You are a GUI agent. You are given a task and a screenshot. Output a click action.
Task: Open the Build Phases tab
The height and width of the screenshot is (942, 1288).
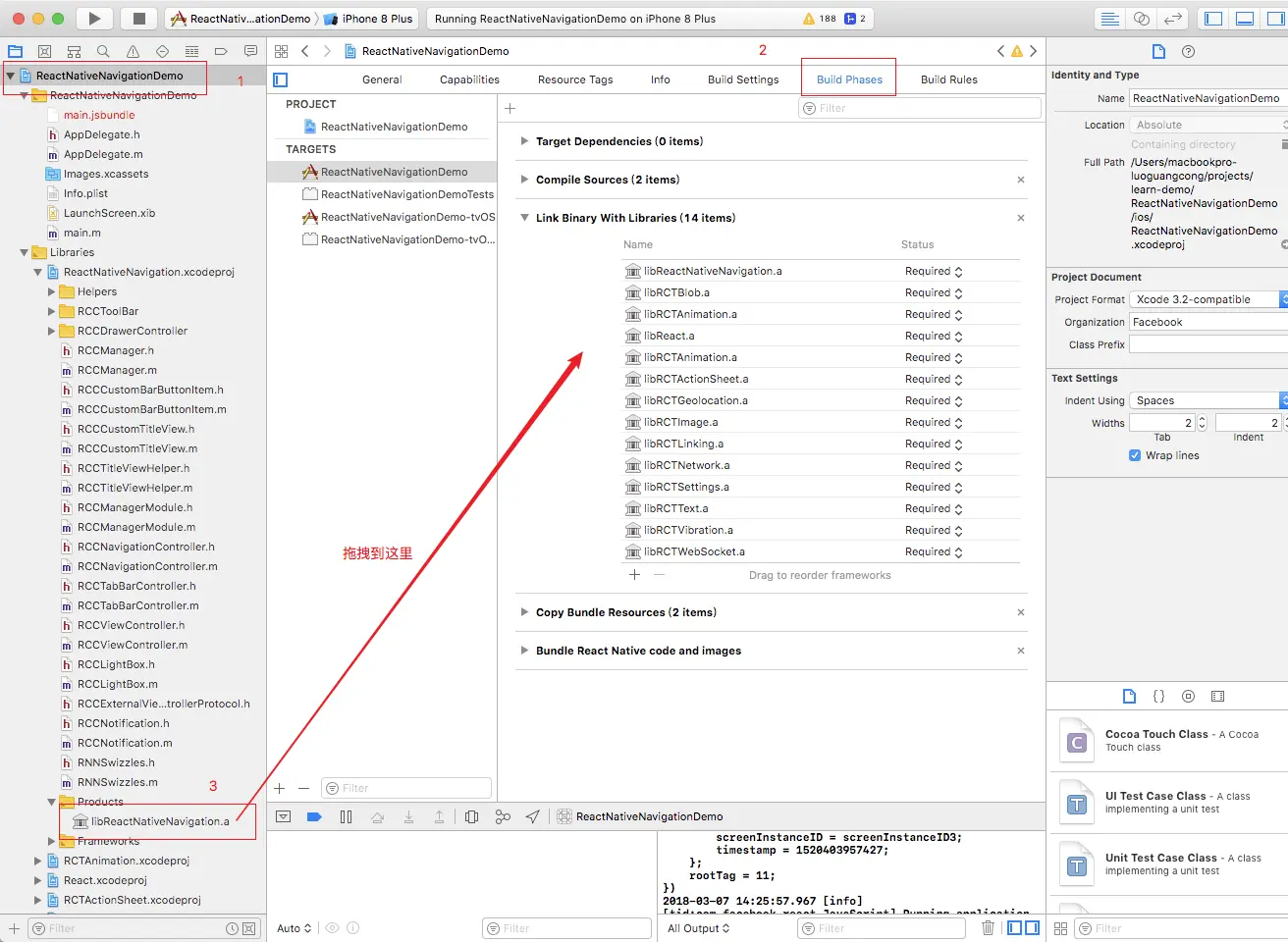pyautogui.click(x=849, y=79)
